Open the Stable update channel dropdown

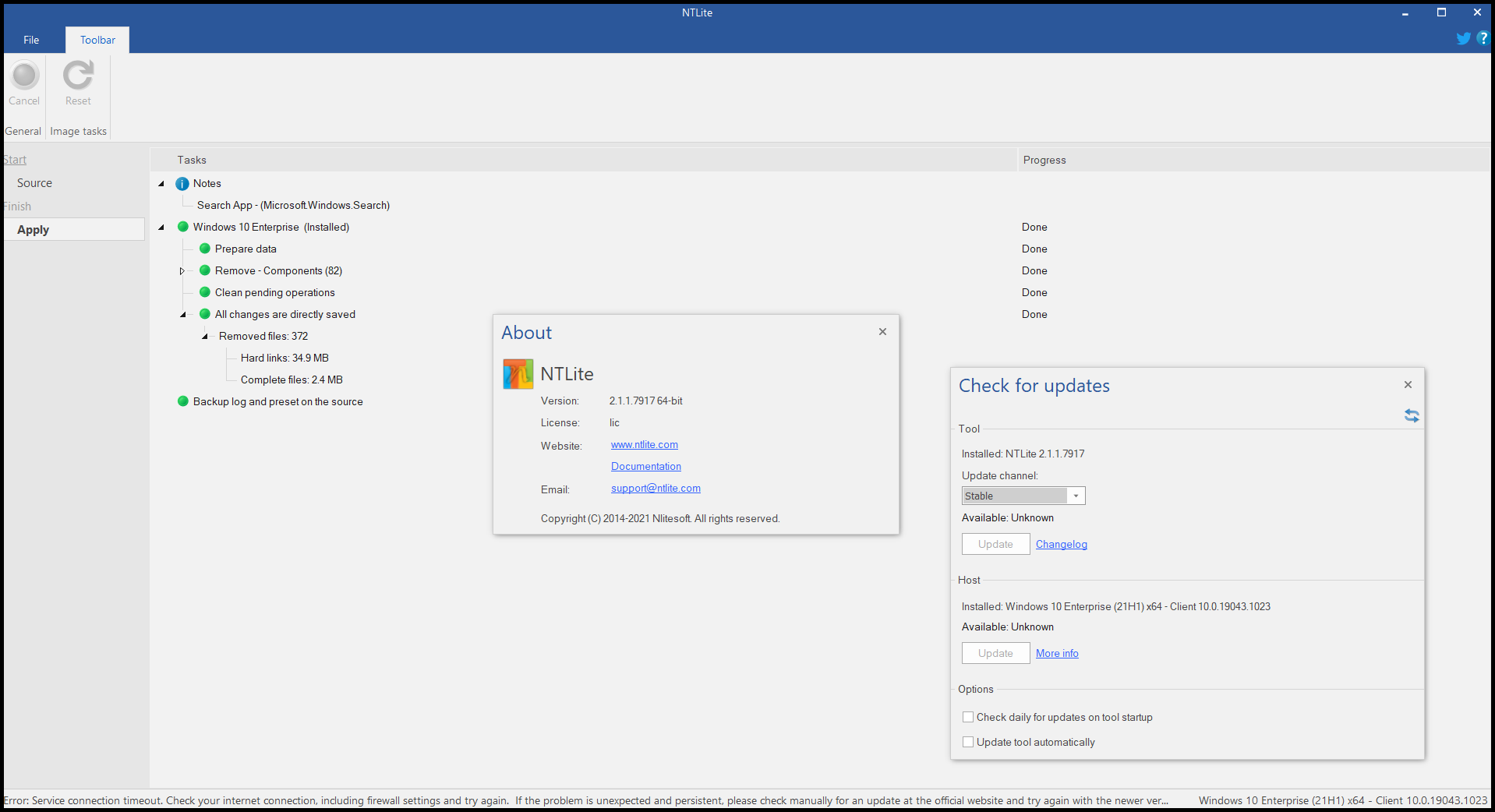pyautogui.click(x=1023, y=496)
